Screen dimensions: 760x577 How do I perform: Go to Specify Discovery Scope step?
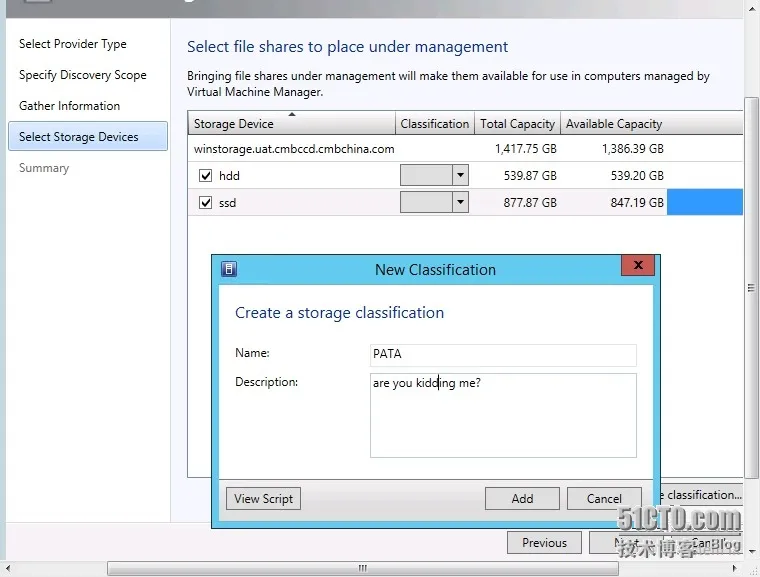(82, 75)
